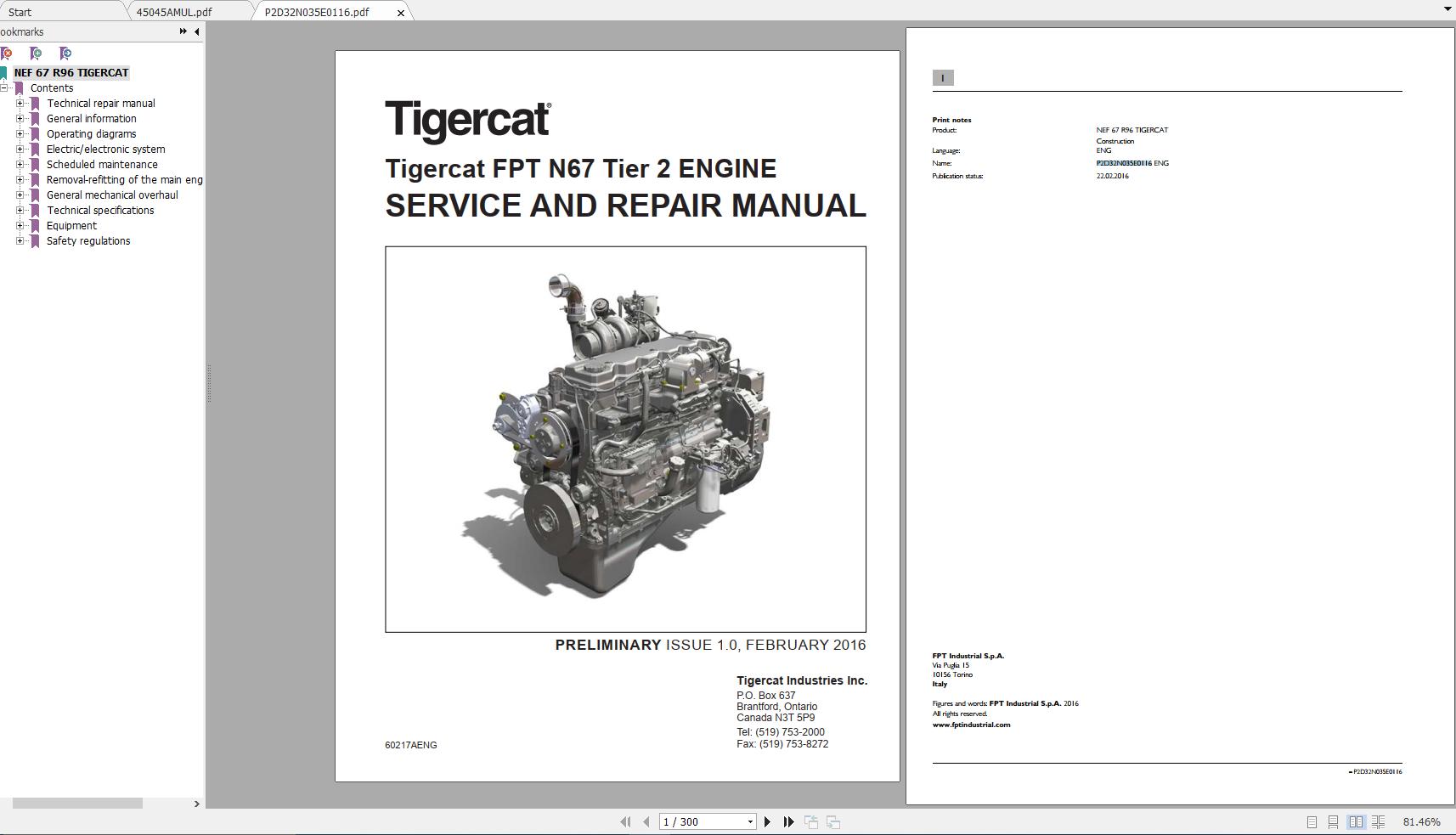
Task: Activate two-page continuous view mode
Action: 1378,821
